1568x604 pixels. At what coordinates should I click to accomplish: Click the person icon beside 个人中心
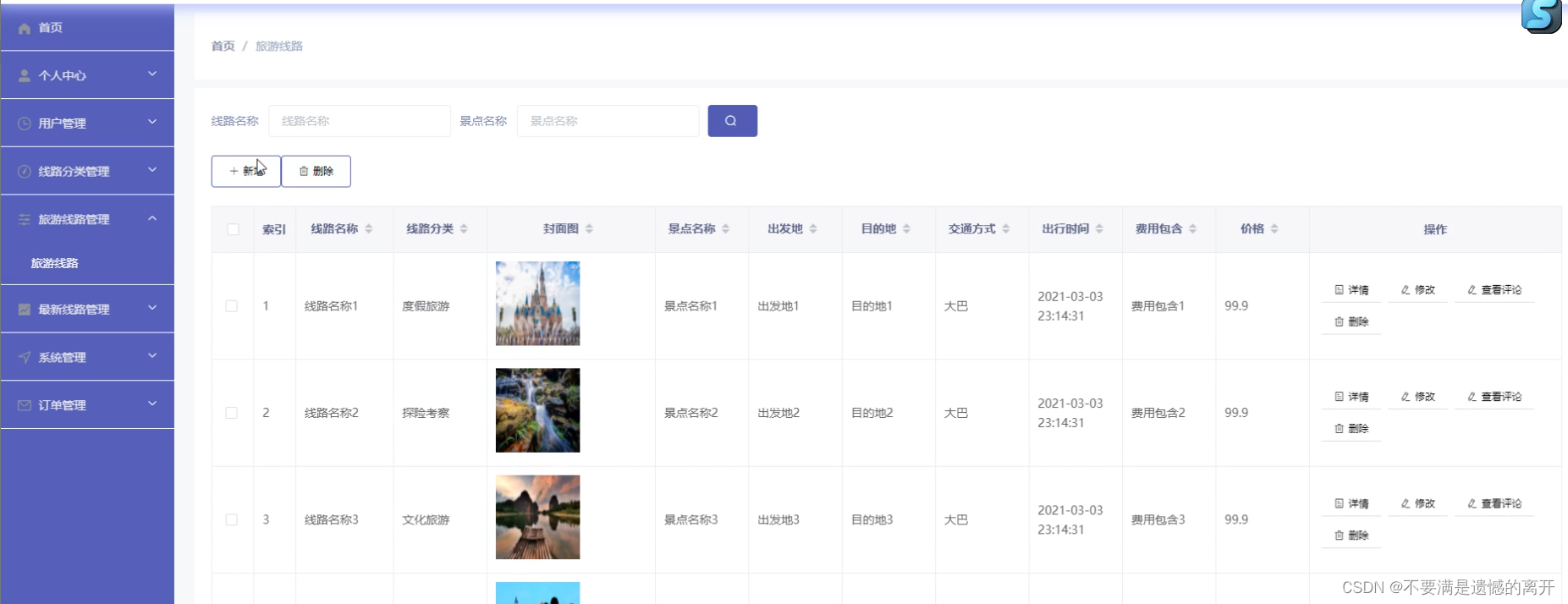pyautogui.click(x=25, y=75)
